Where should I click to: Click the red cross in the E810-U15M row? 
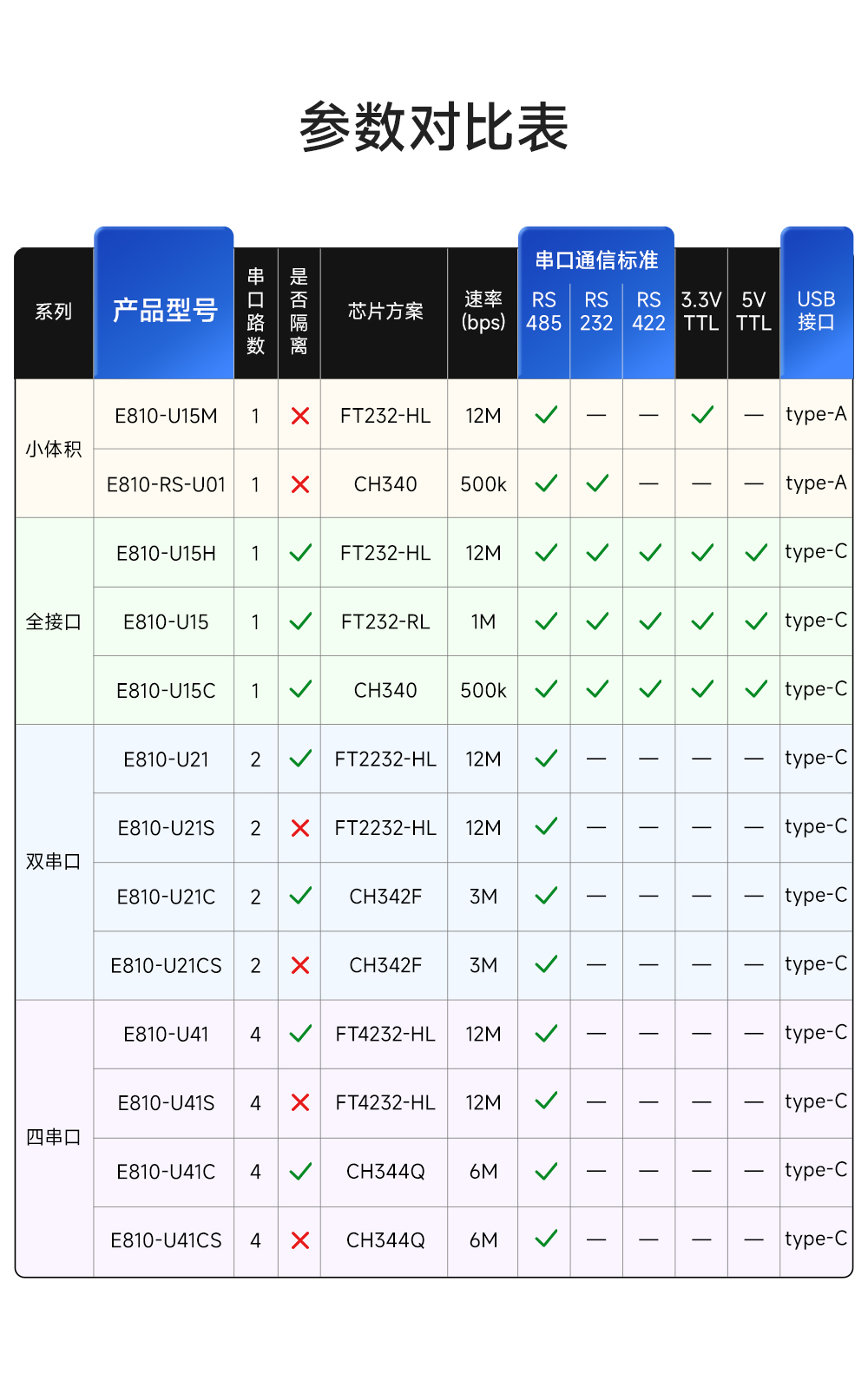[300, 416]
